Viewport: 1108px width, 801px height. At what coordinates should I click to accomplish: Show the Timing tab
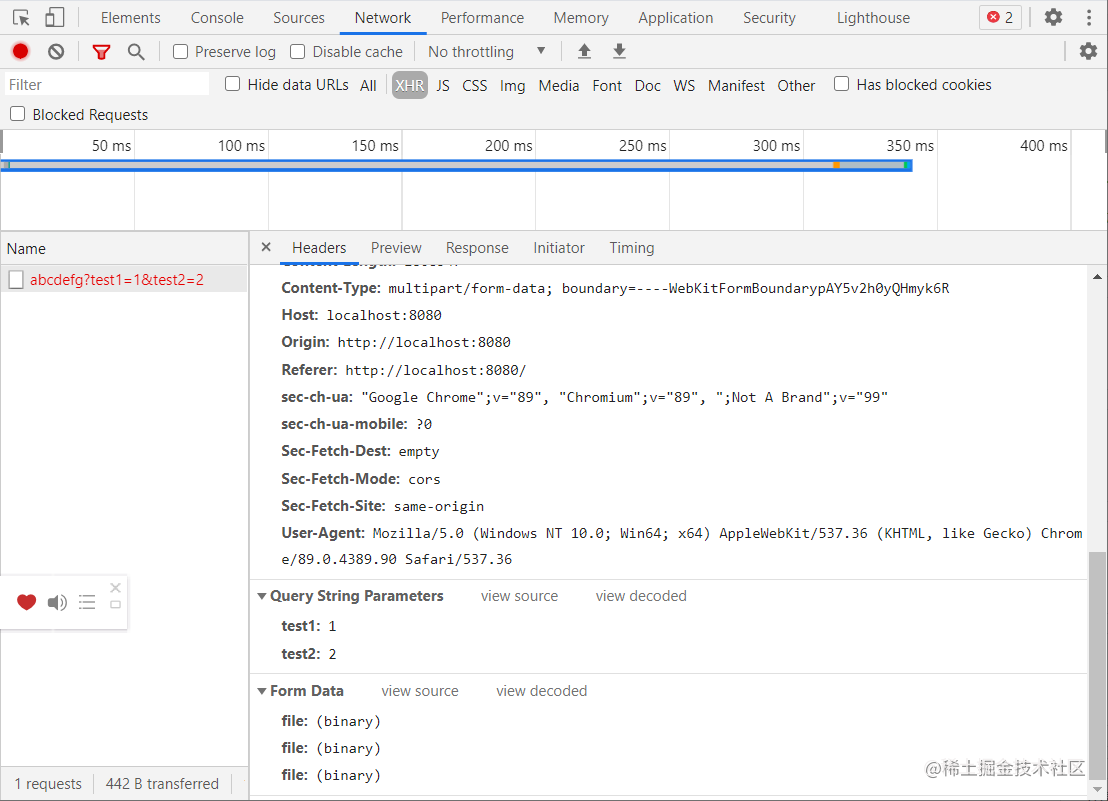[632, 248]
